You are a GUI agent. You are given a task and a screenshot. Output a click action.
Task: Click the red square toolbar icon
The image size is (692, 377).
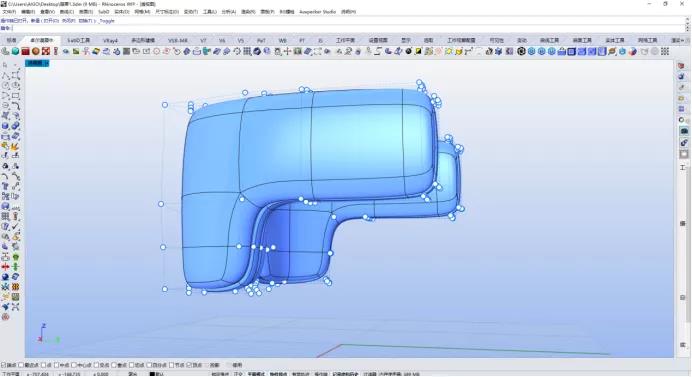(x=26, y=51)
